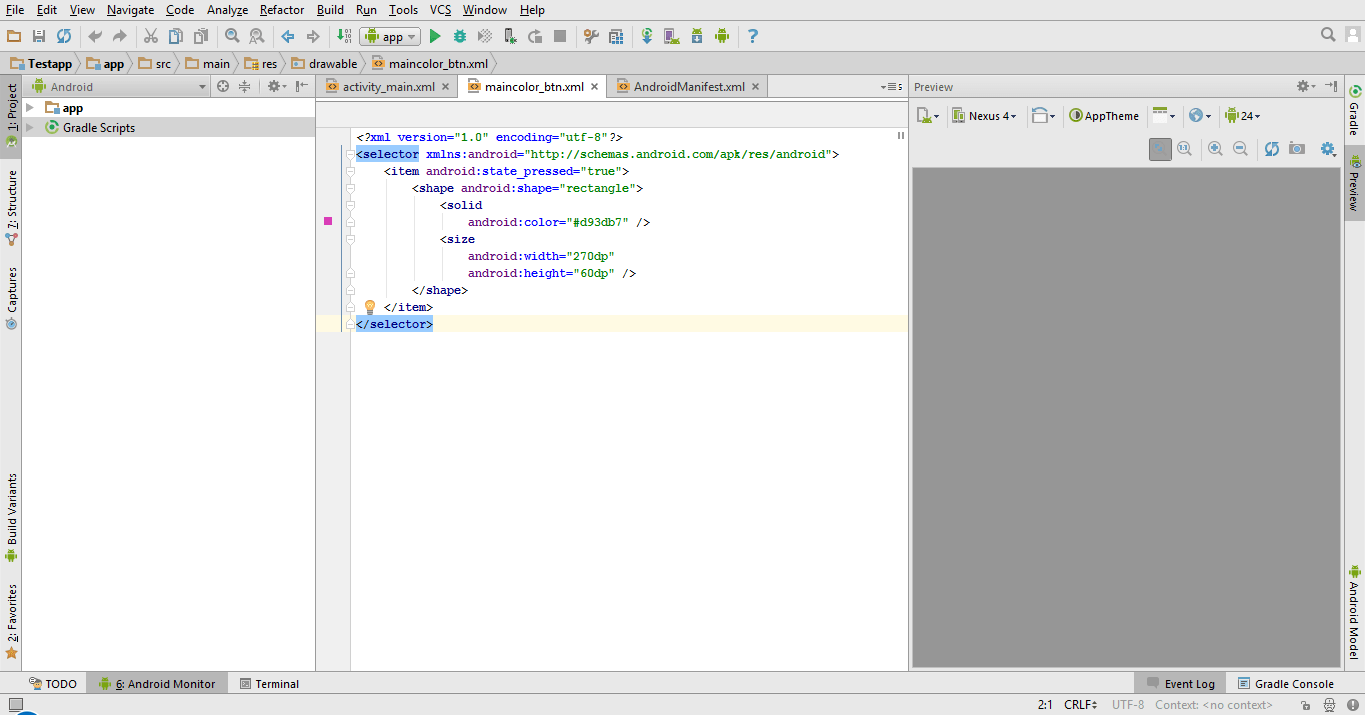
Task: Toggle 1:1 actual size in Preview
Action: click(1184, 148)
